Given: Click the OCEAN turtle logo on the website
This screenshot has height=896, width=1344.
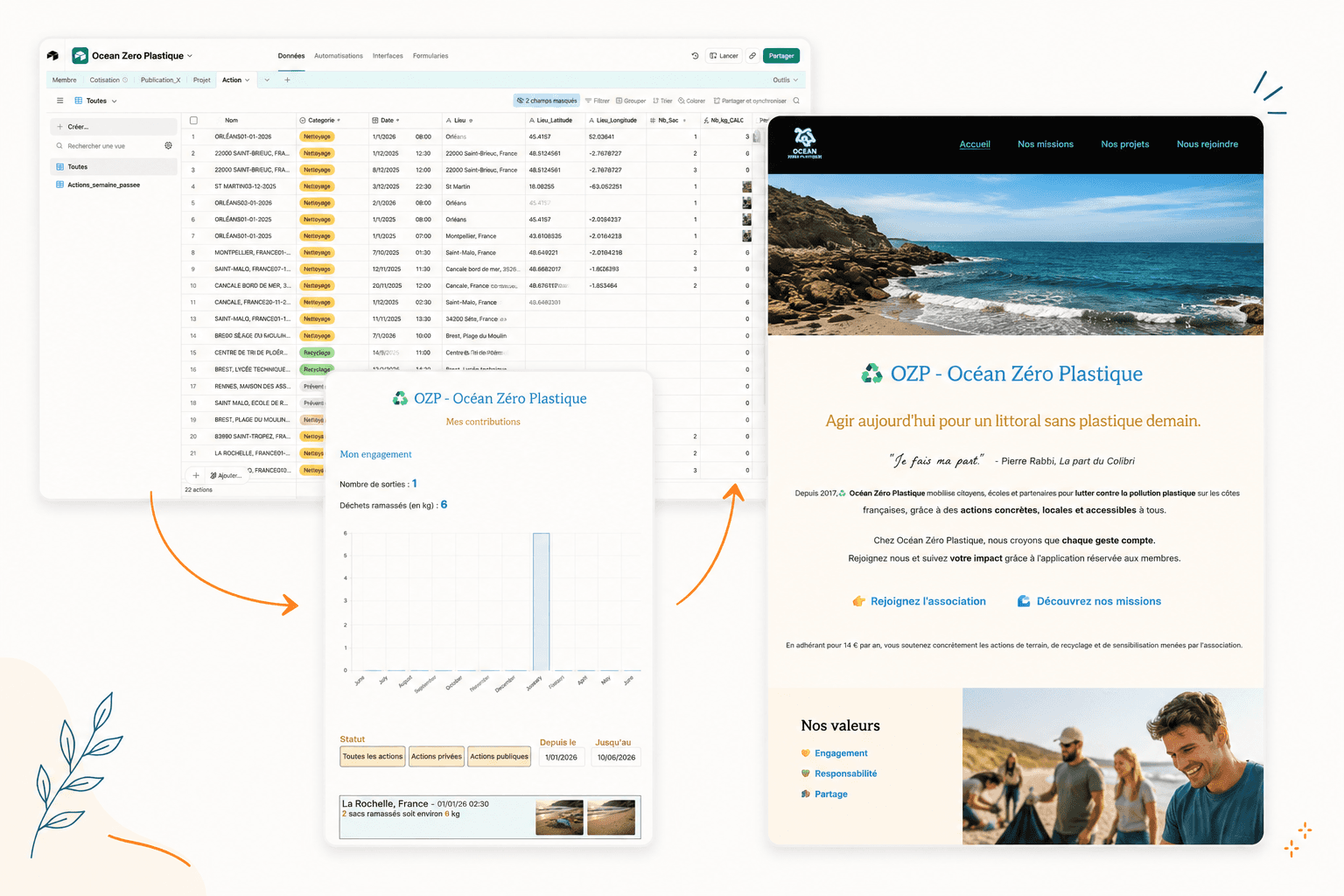Looking at the screenshot, I should click(x=805, y=143).
